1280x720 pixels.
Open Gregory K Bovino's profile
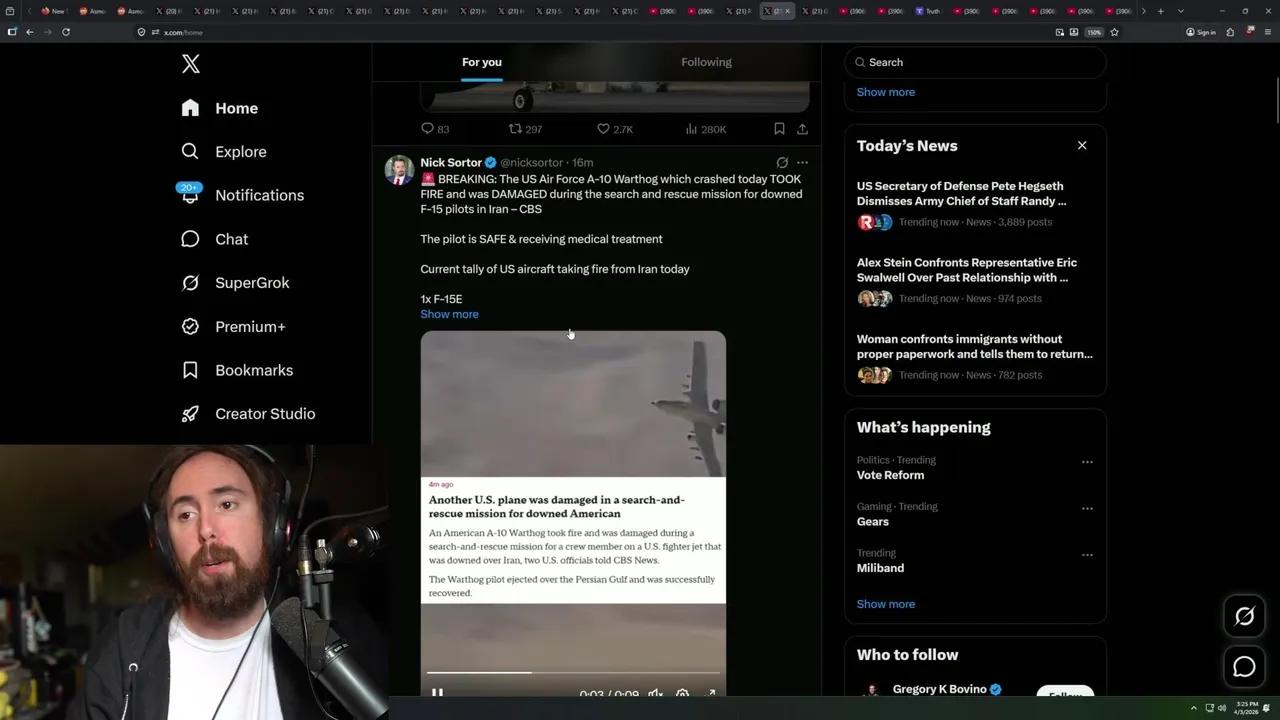(939, 689)
